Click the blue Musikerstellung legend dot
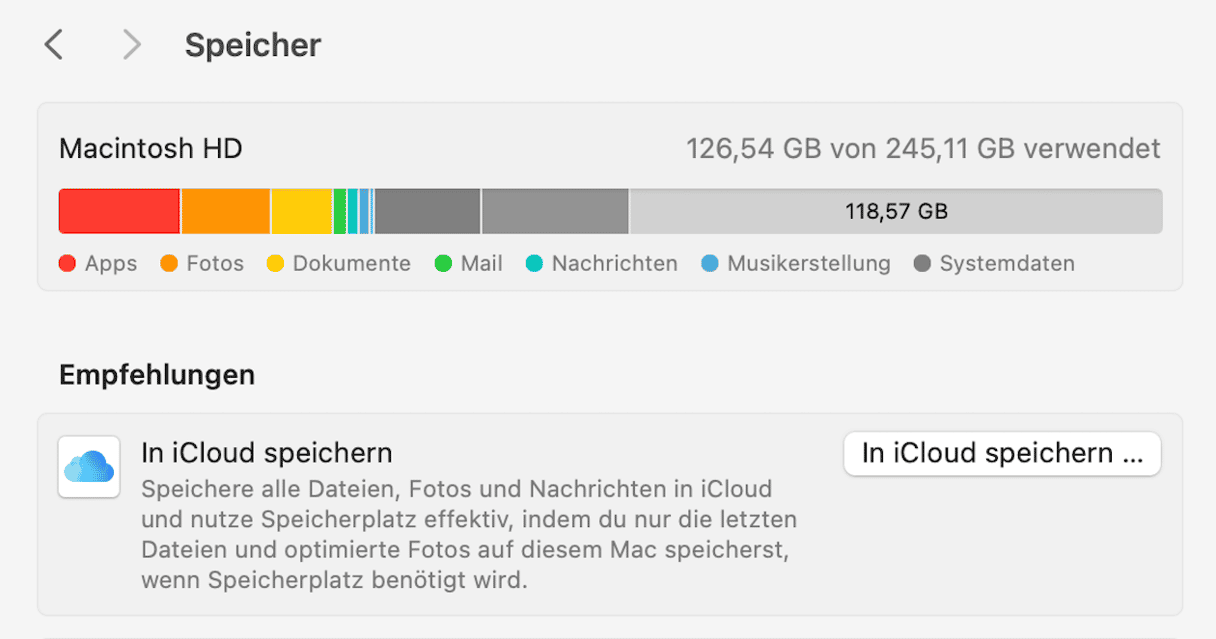The width and height of the screenshot is (1216, 639). pyautogui.click(x=710, y=264)
